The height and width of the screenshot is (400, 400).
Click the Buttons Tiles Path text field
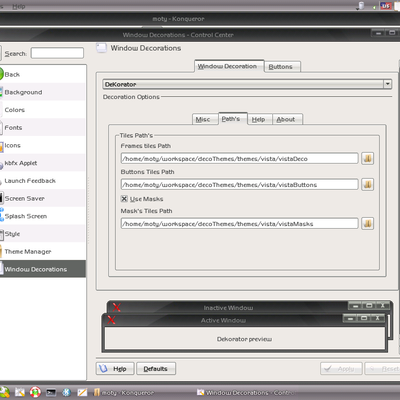[240, 184]
